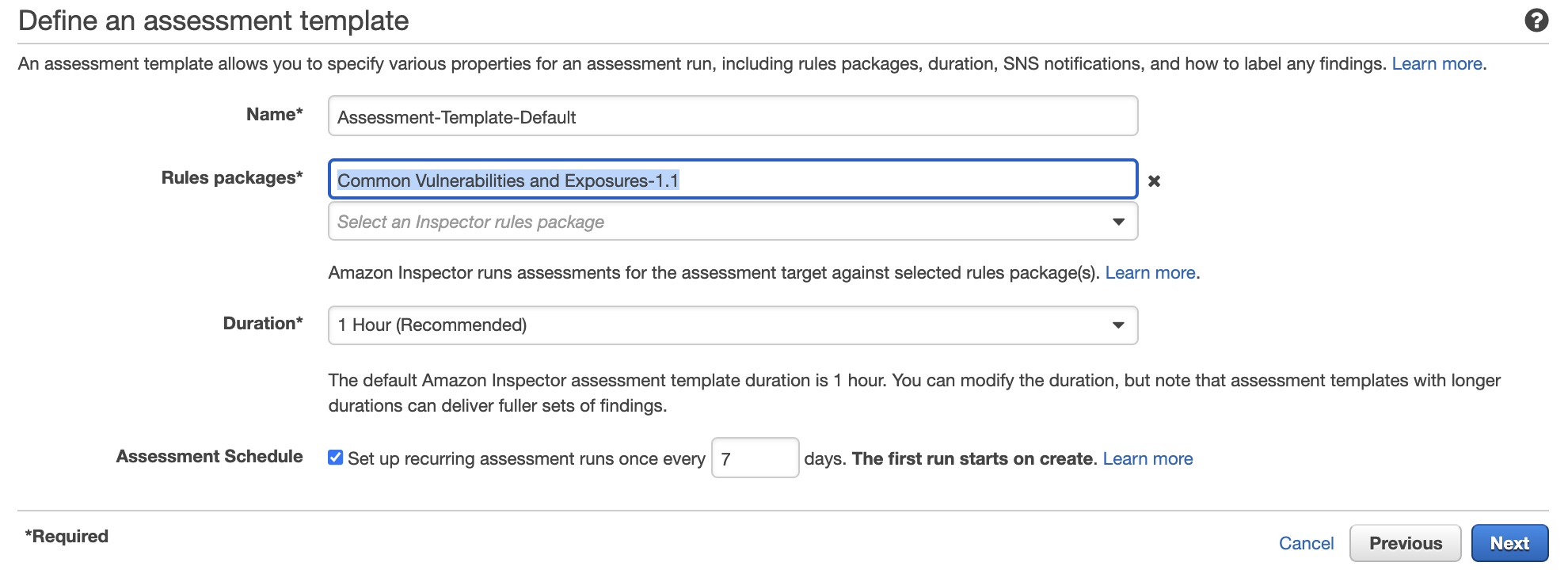
Task: Click the recurring days number field
Action: tap(755, 458)
